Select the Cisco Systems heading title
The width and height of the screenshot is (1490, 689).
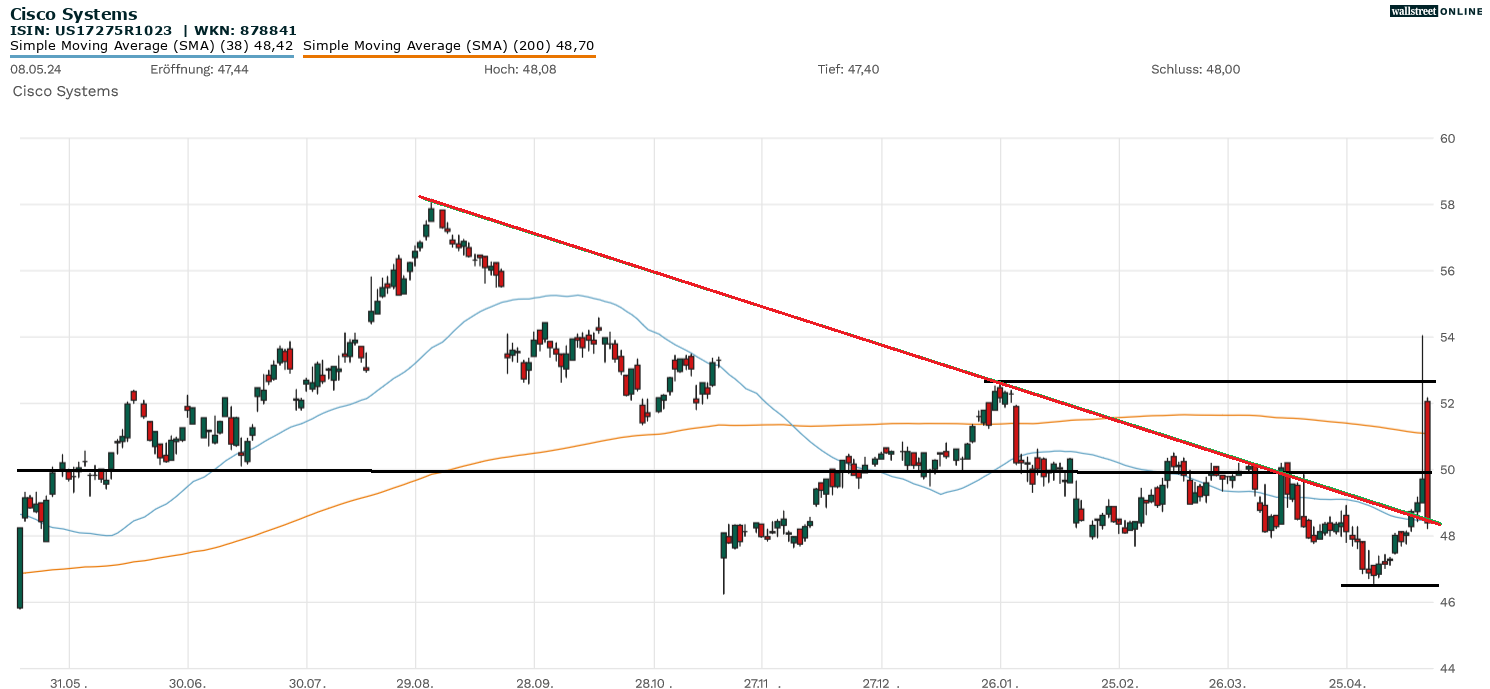[74, 14]
